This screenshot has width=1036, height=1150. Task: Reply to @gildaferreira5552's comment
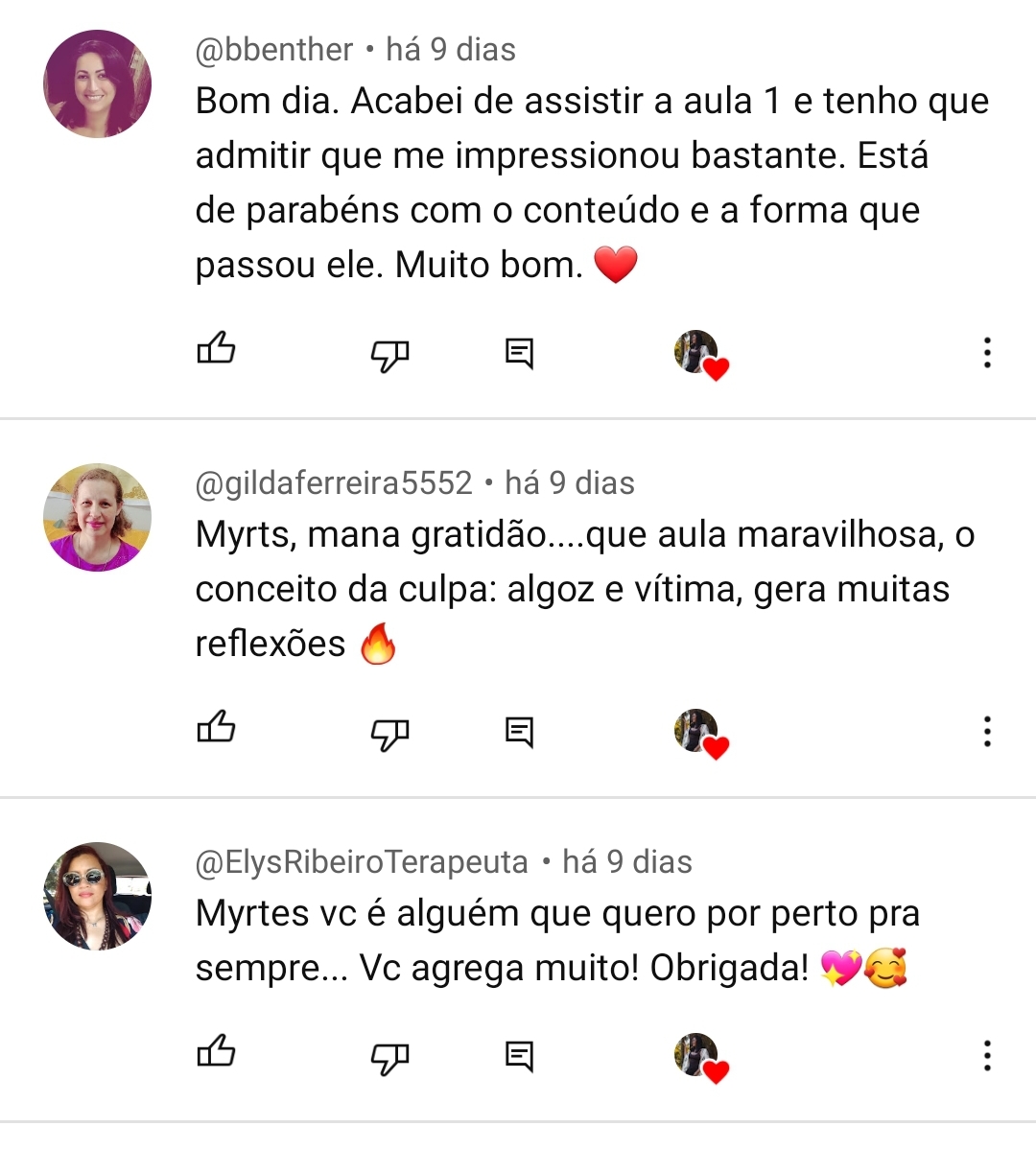pyautogui.click(x=519, y=732)
